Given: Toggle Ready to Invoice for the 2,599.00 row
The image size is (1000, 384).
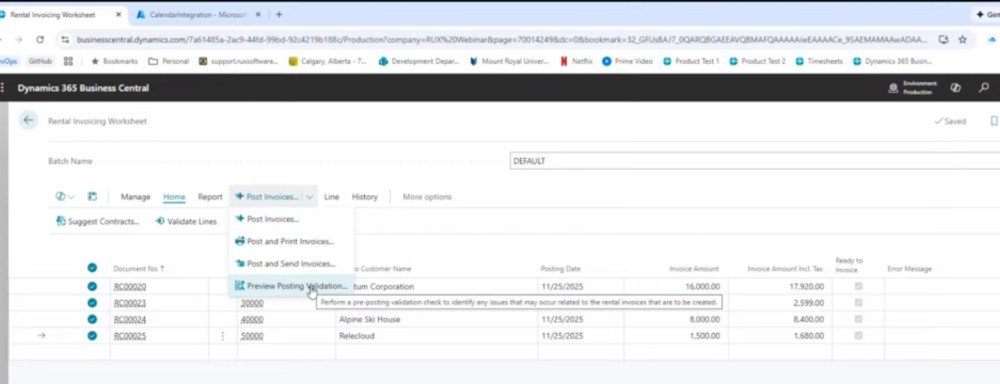Looking at the screenshot, I should (858, 303).
